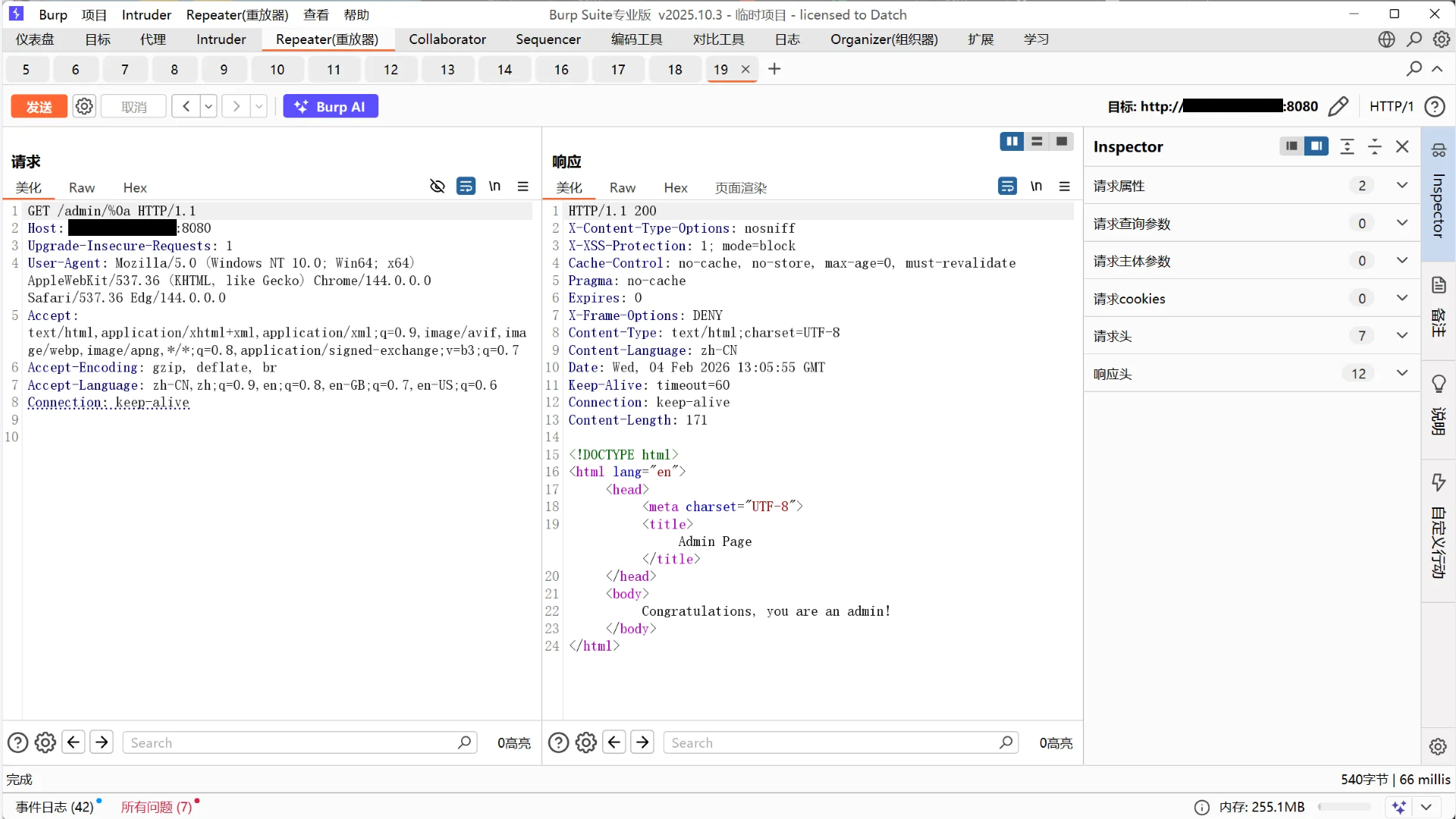1456x819 pixels.
Task: Click the request search field
Action: point(300,742)
